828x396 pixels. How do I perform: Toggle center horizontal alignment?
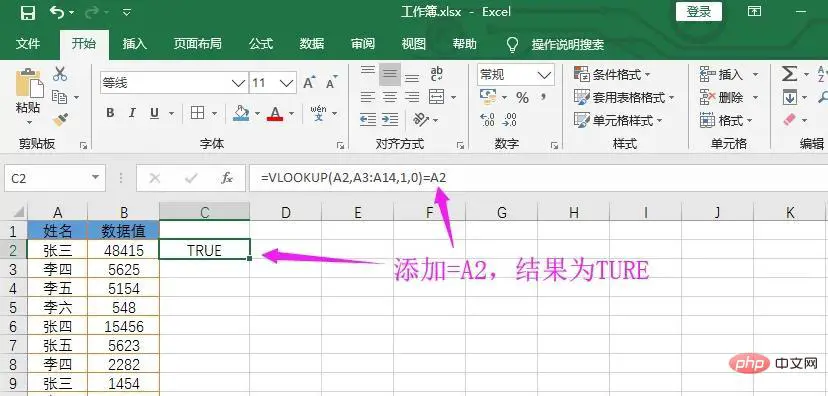pyautogui.click(x=390, y=97)
